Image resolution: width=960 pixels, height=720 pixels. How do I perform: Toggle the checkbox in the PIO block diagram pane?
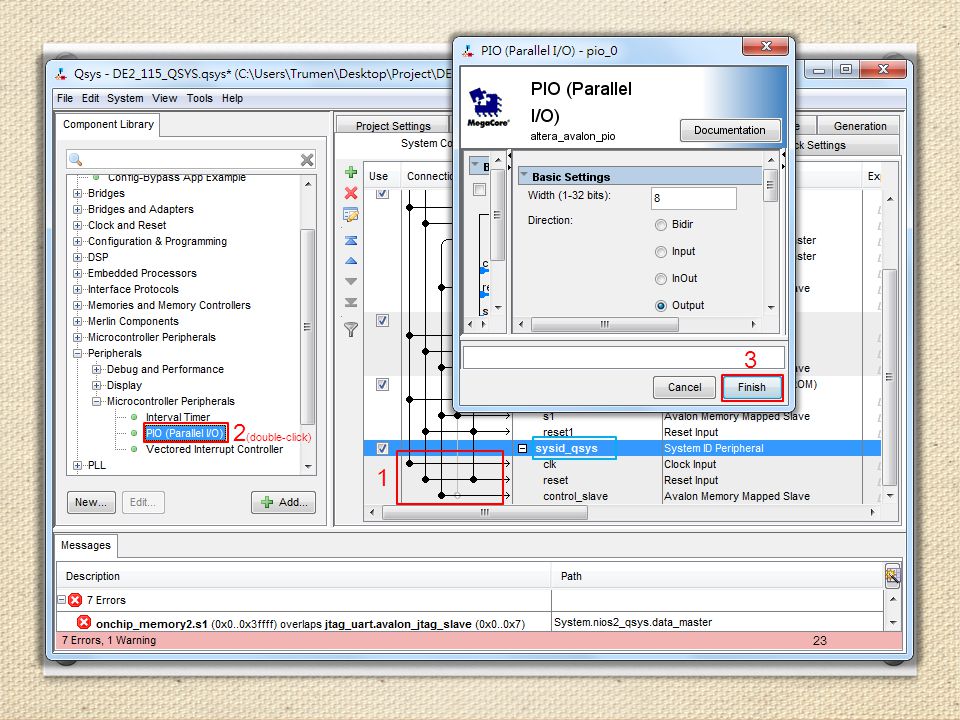pyautogui.click(x=479, y=190)
